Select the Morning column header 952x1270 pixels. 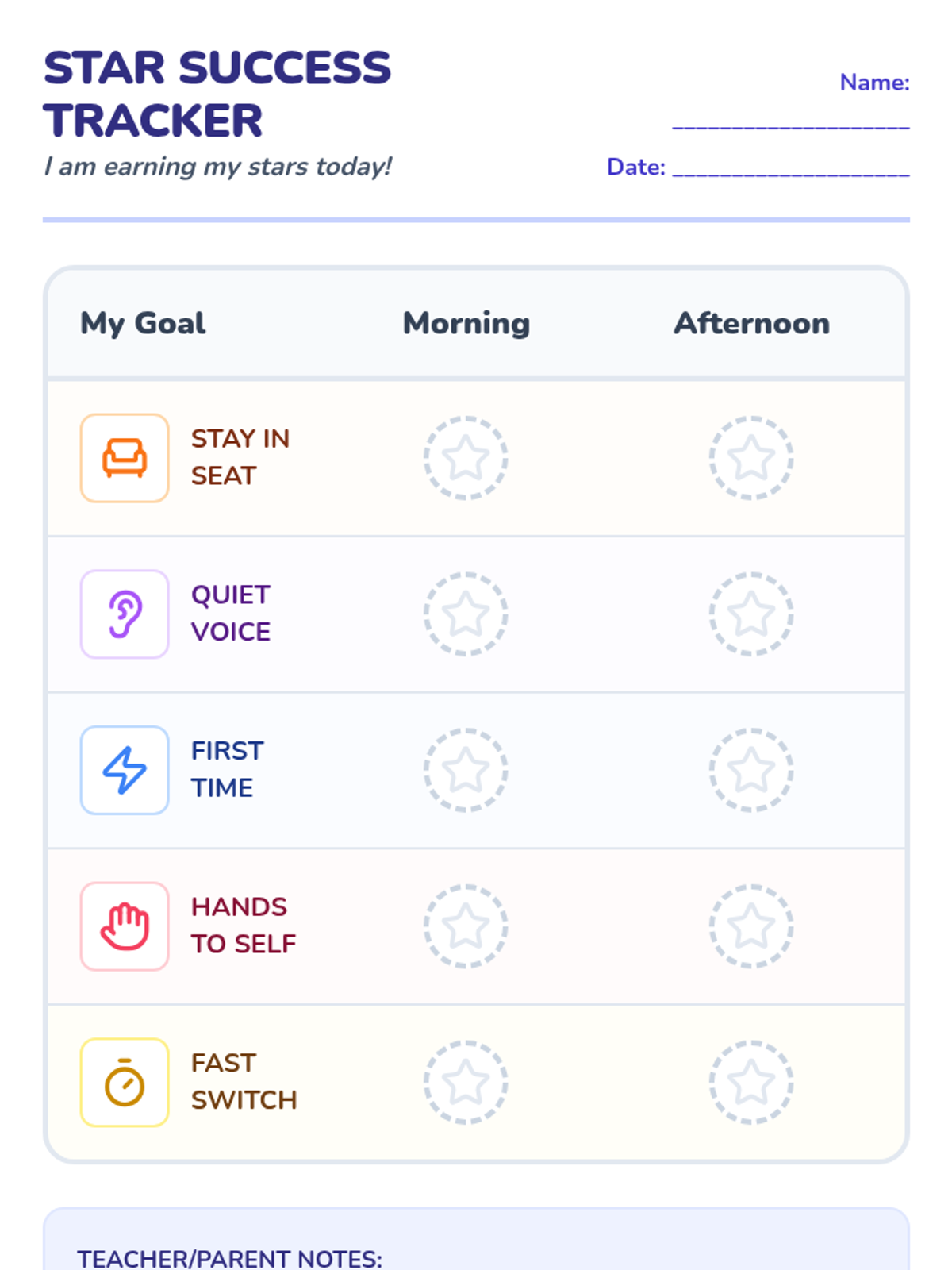click(466, 324)
